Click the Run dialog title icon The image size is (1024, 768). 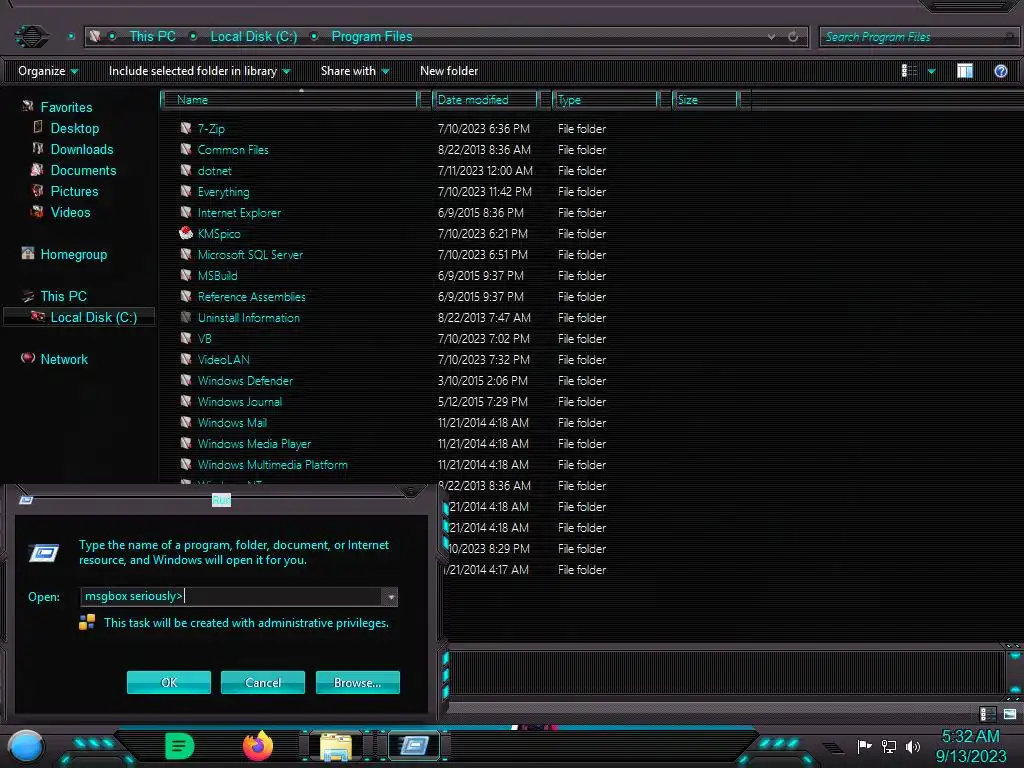click(x=26, y=500)
